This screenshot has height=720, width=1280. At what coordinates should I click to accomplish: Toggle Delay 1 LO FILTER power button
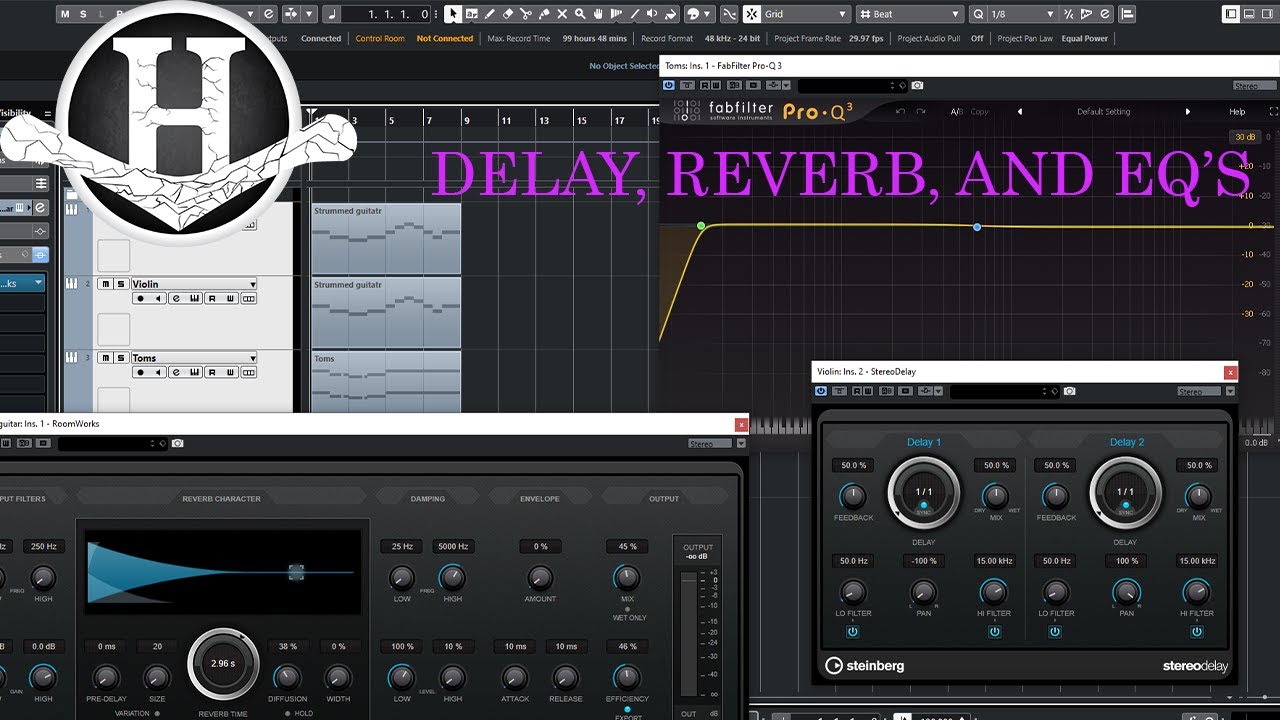tap(852, 632)
